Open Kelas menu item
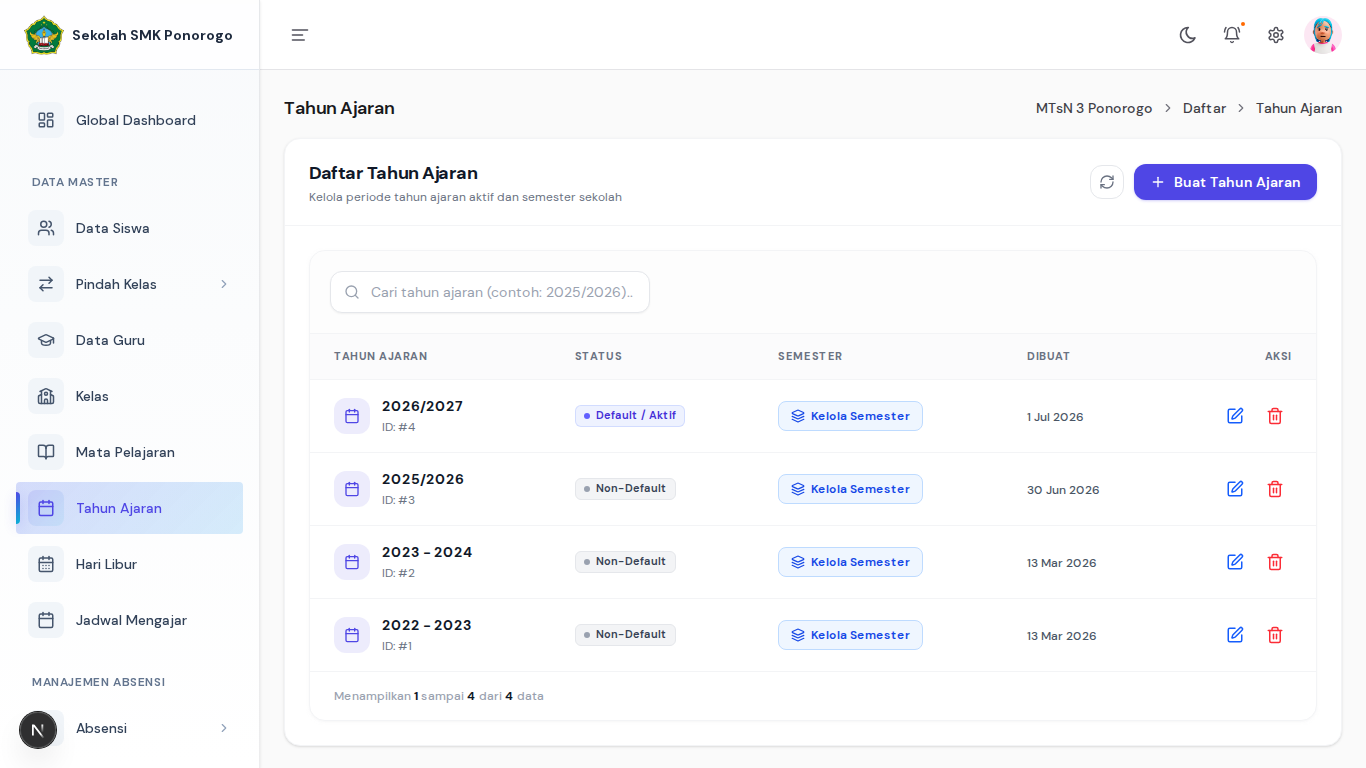 coord(129,396)
